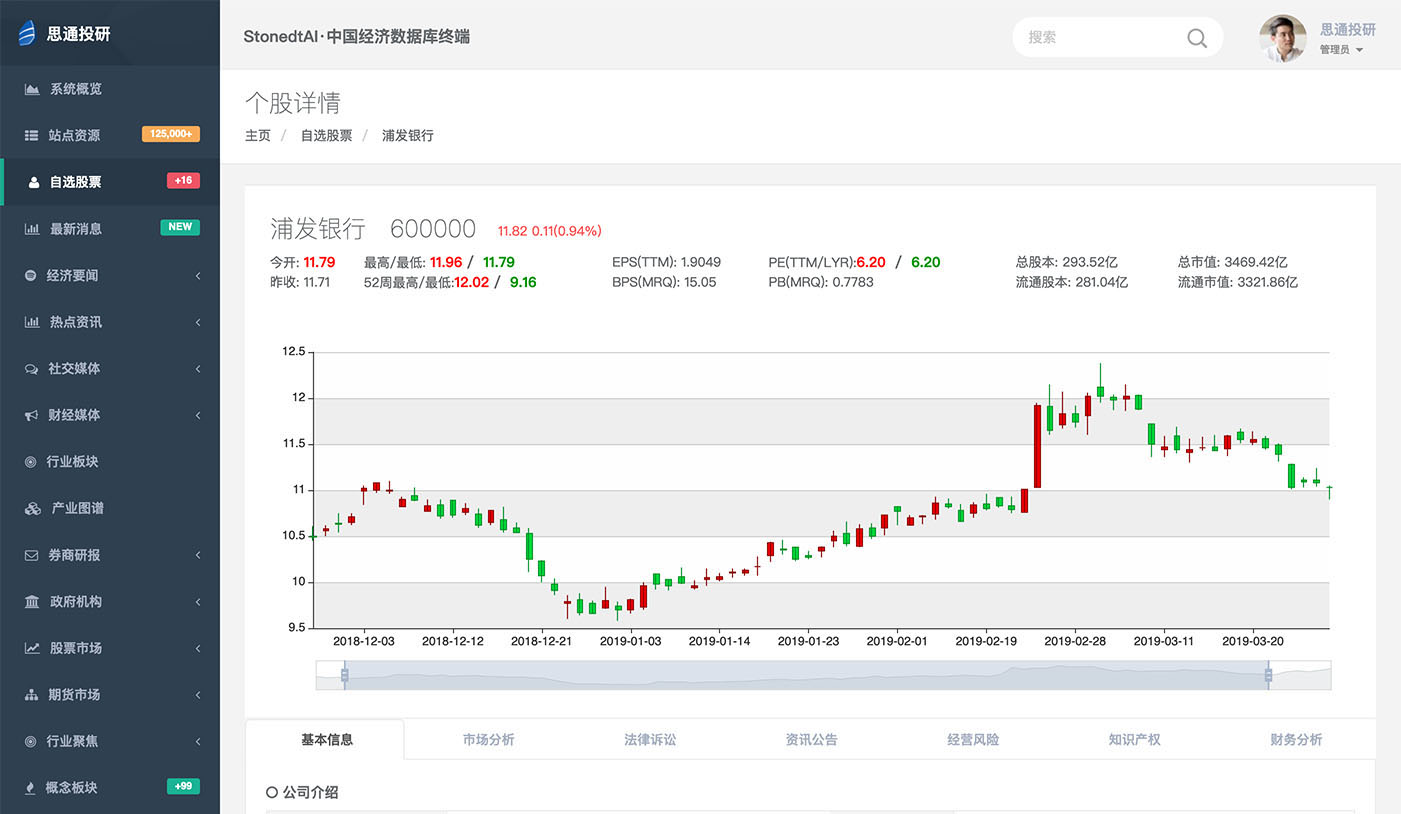Image resolution: width=1401 pixels, height=814 pixels.
Task: Click the 行业板块 target icon
Action: pyautogui.click(x=32, y=462)
